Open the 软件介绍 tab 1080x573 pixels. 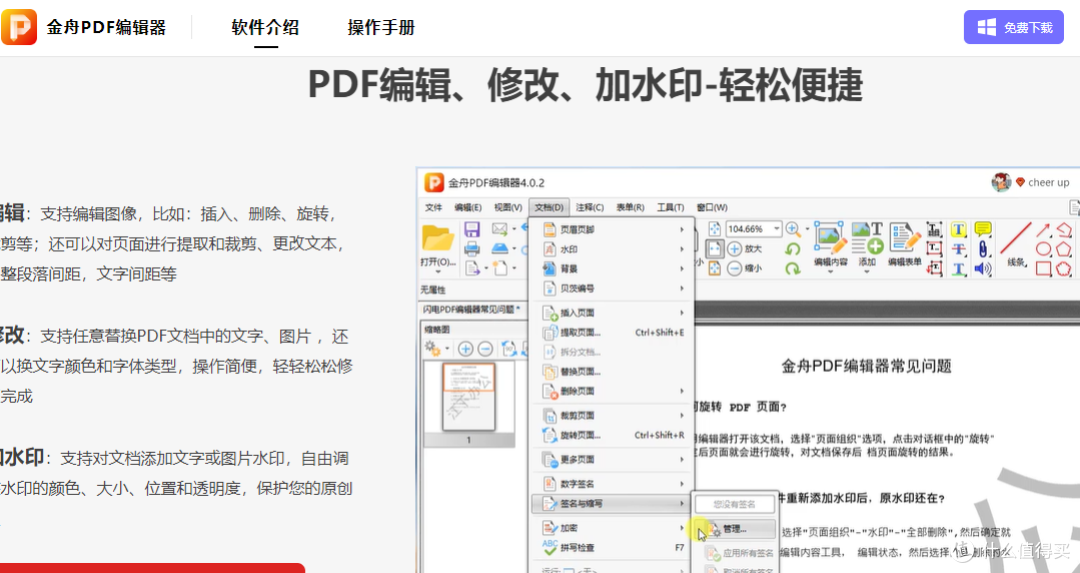pyautogui.click(x=265, y=28)
